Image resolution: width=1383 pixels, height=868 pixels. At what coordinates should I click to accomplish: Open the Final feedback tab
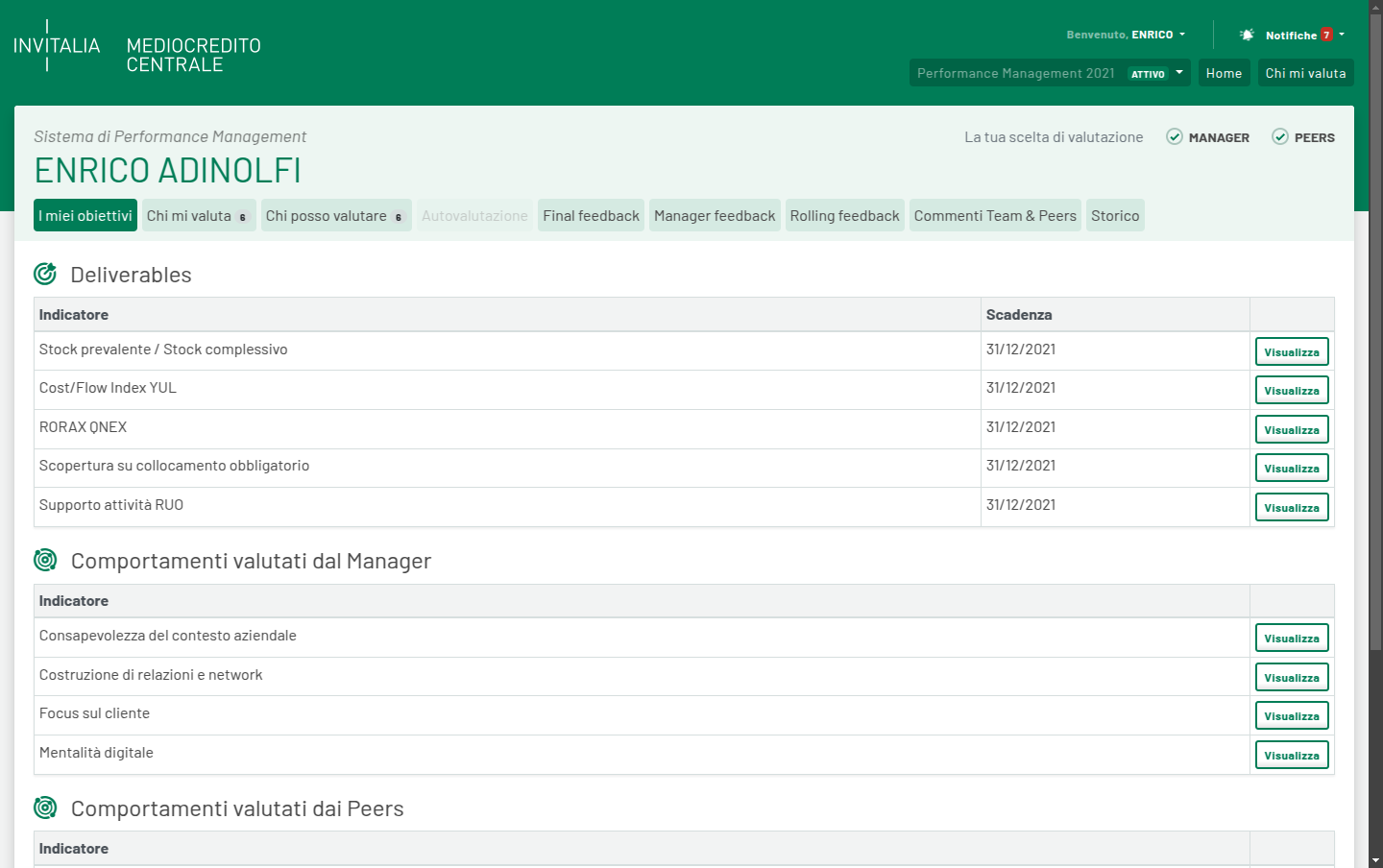(x=591, y=215)
